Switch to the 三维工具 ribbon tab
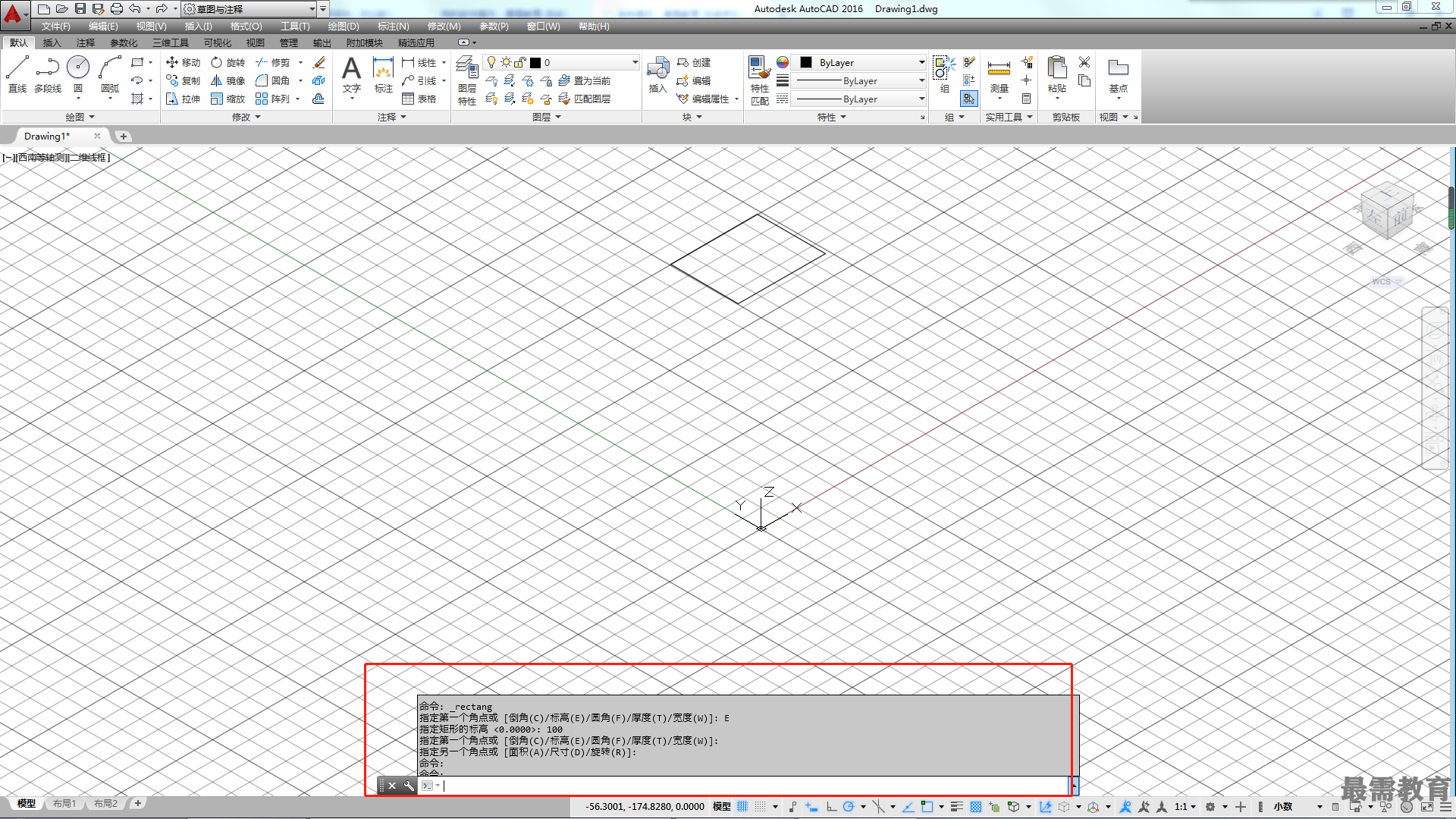This screenshot has height=819, width=1456. [170, 42]
